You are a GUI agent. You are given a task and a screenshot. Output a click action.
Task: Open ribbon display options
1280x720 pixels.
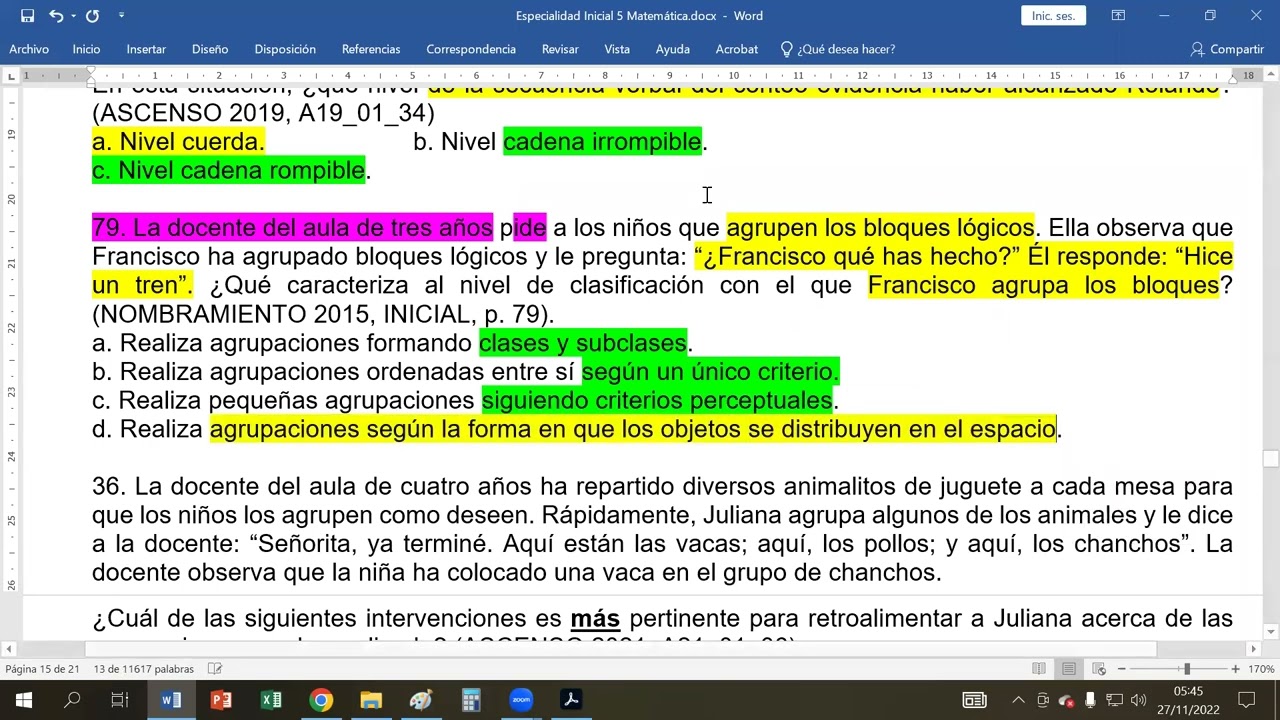point(1118,16)
